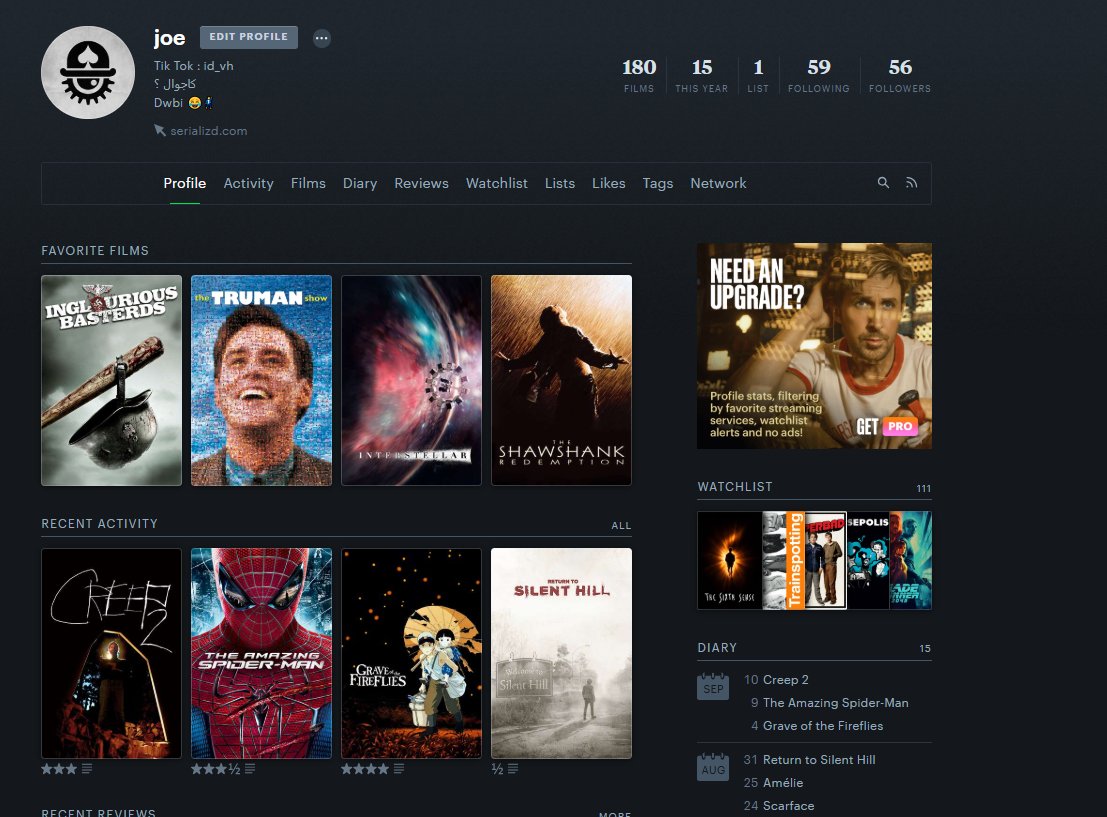The width and height of the screenshot is (1107, 817).
Task: Open The Amazing Spider-Man activity poster
Action: point(261,653)
